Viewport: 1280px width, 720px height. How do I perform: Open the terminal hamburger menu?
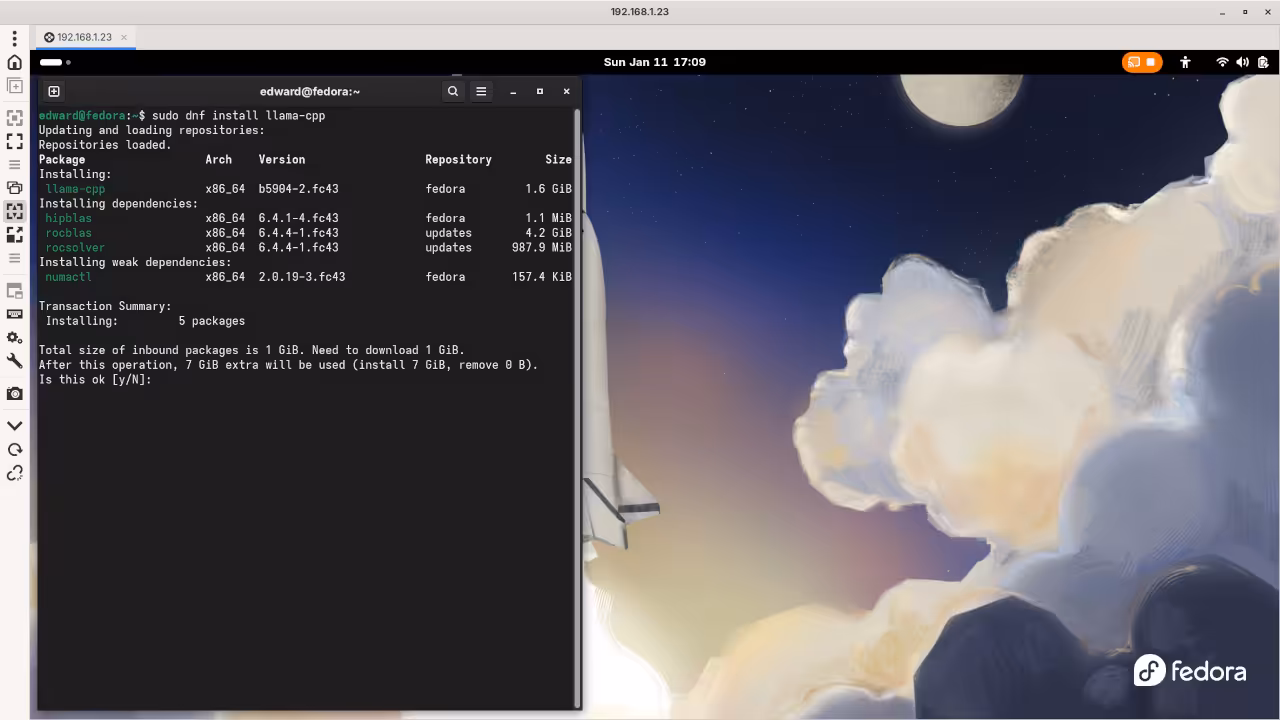pos(481,91)
